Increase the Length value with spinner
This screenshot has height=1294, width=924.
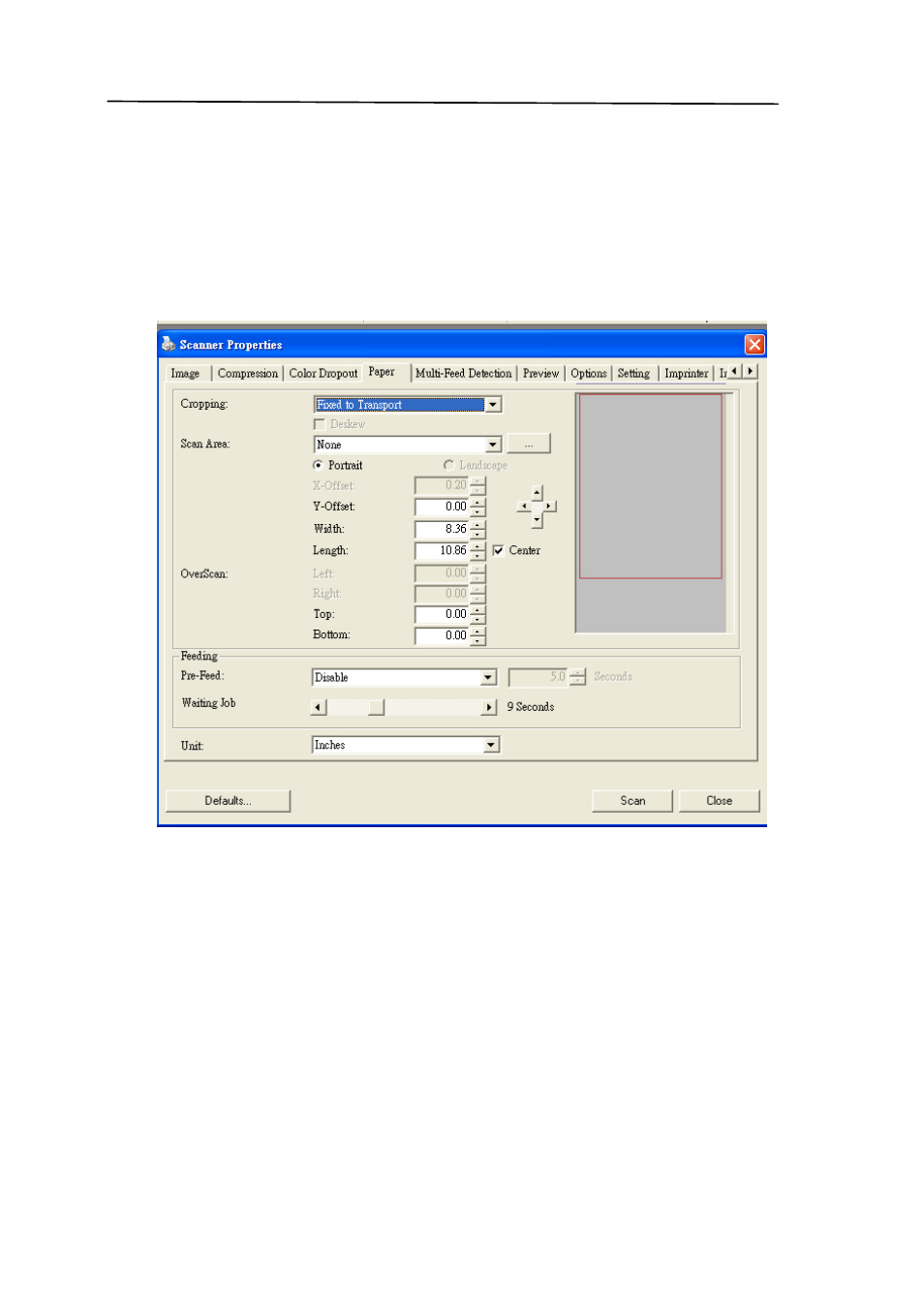477,545
